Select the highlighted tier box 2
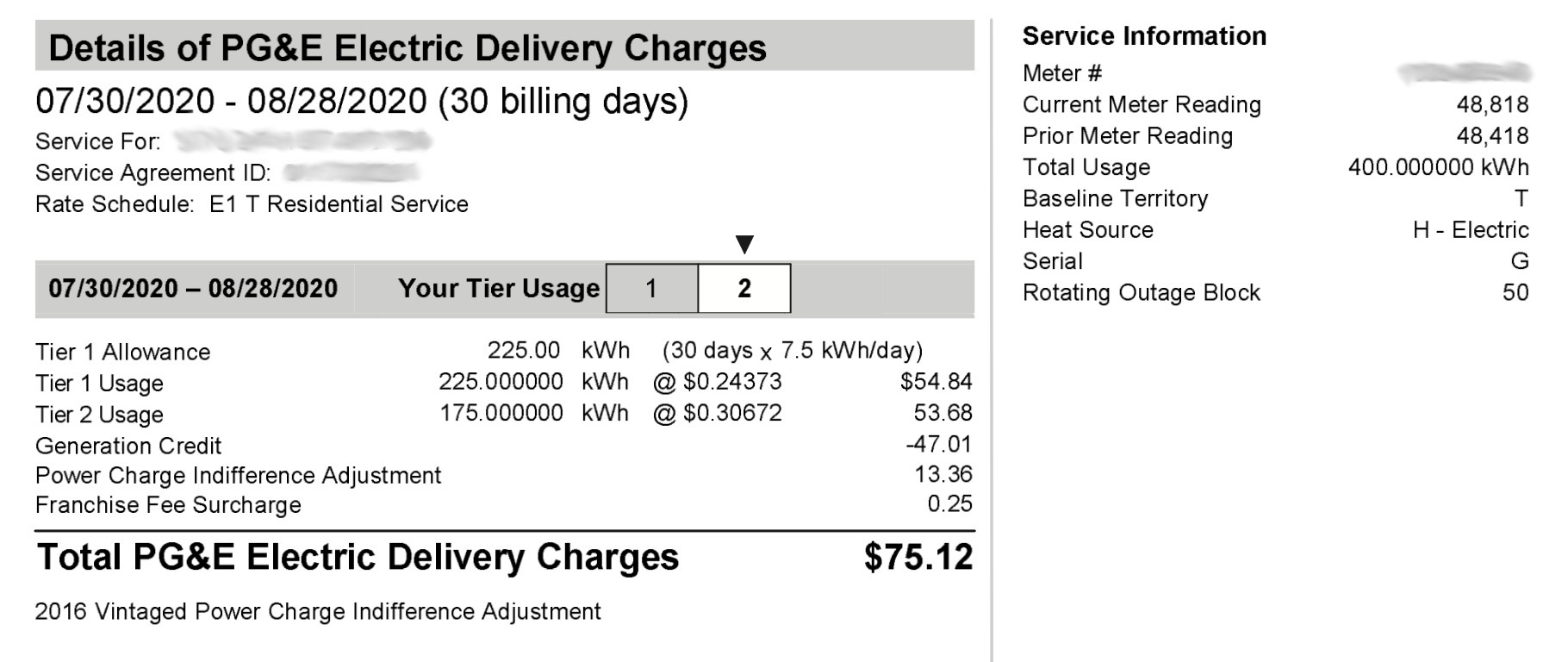This screenshot has width=1568, height=662. [744, 289]
